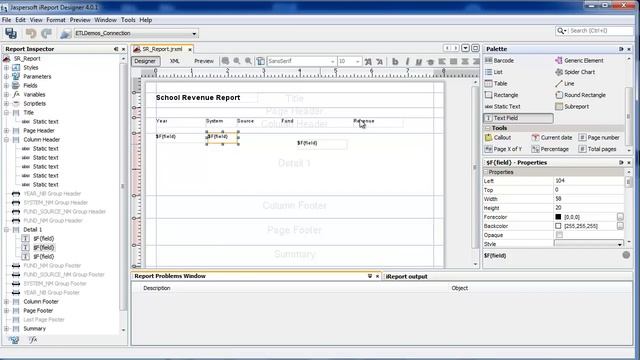The width and height of the screenshot is (640, 360).
Task: Select the Percentage tool
Action: click(550, 149)
